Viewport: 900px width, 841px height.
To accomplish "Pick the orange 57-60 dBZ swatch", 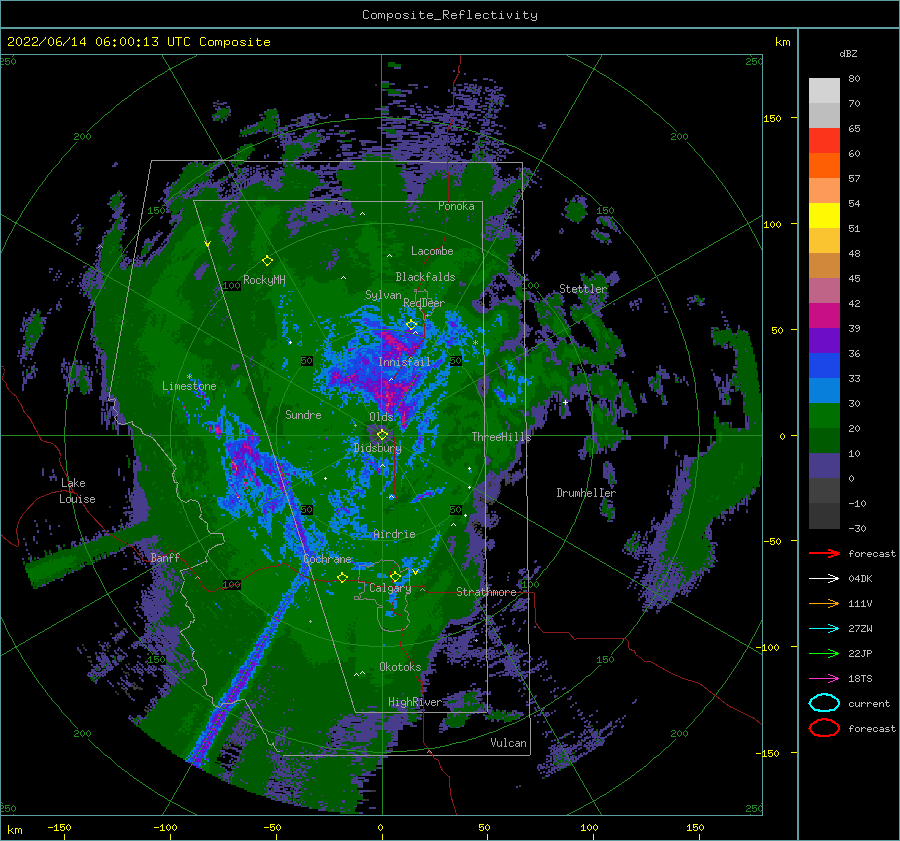I will click(x=824, y=166).
